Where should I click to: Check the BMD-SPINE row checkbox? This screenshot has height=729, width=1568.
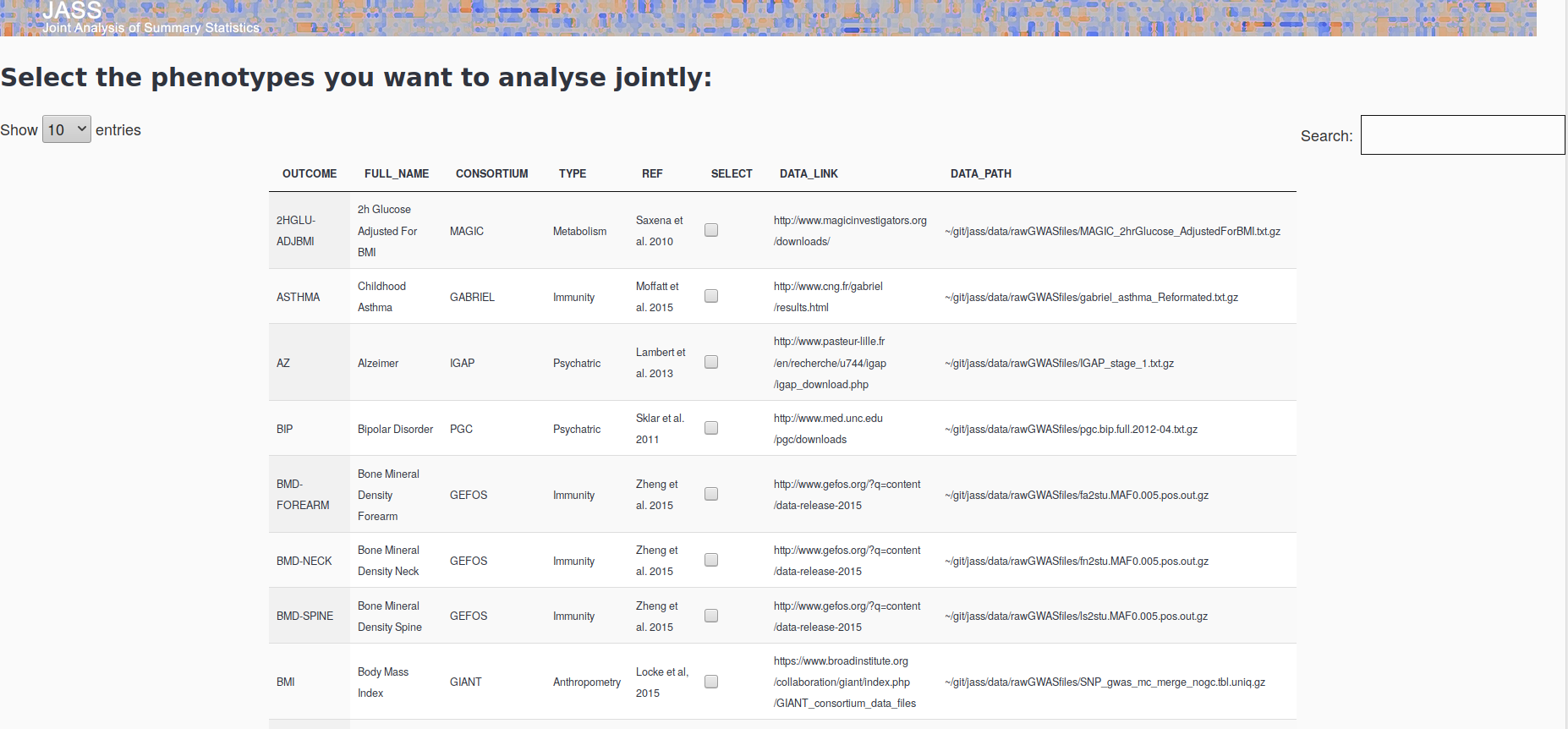[711, 616]
